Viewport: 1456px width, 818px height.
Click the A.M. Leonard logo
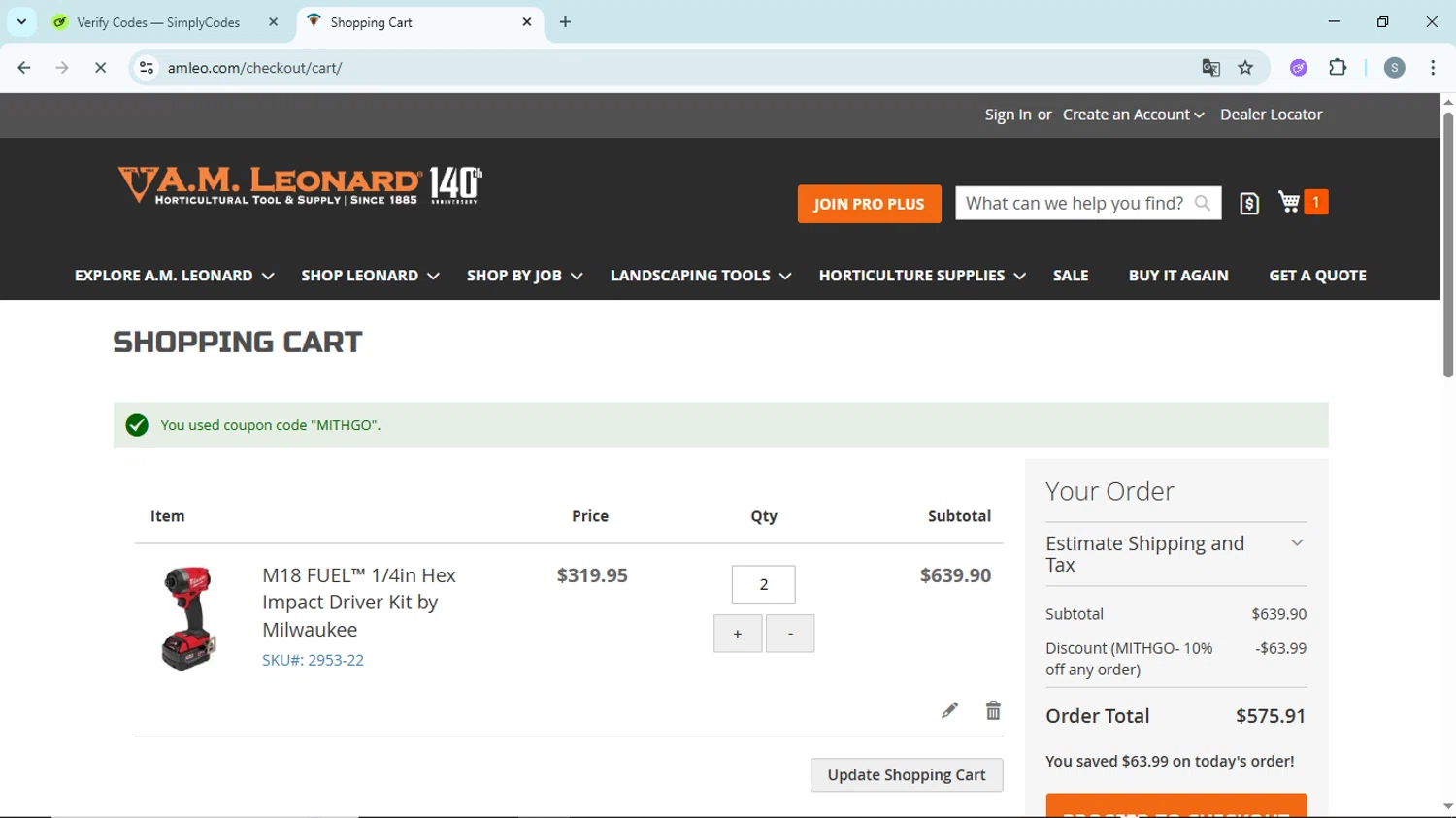[x=300, y=185]
